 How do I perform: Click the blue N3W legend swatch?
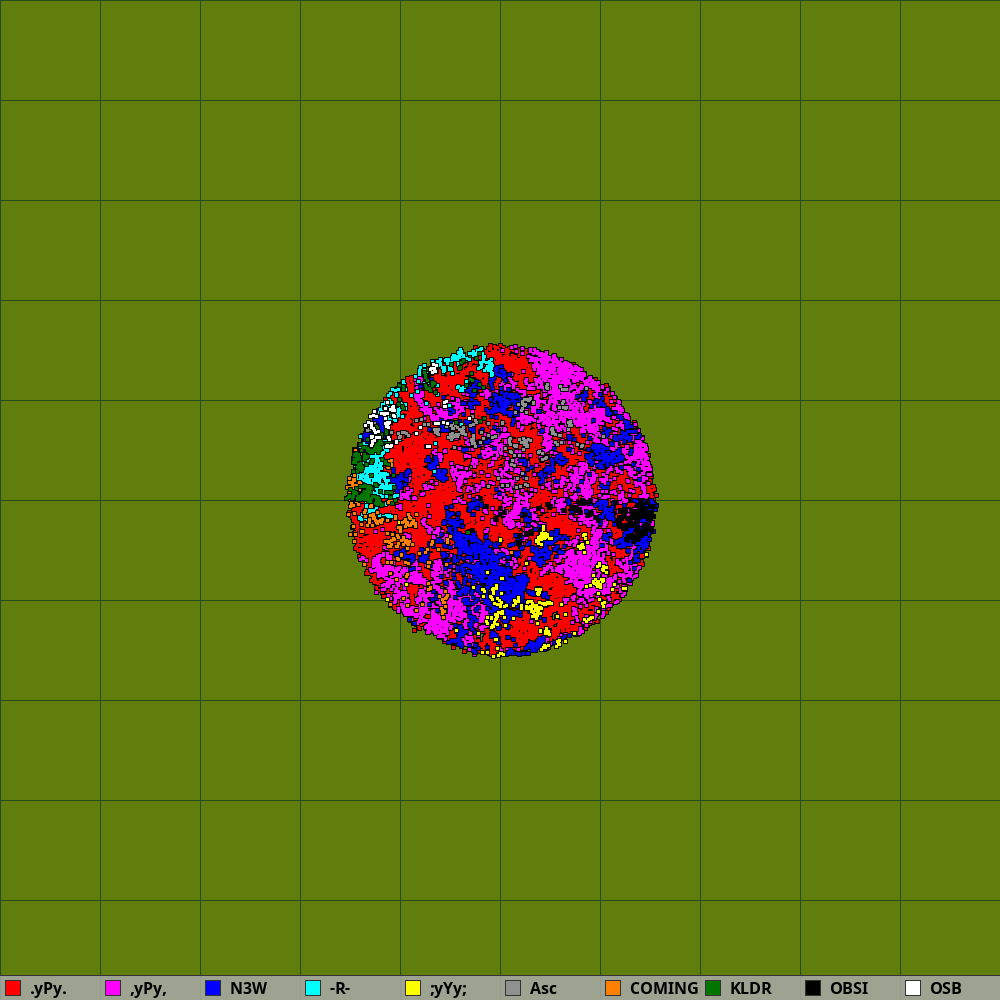click(213, 988)
